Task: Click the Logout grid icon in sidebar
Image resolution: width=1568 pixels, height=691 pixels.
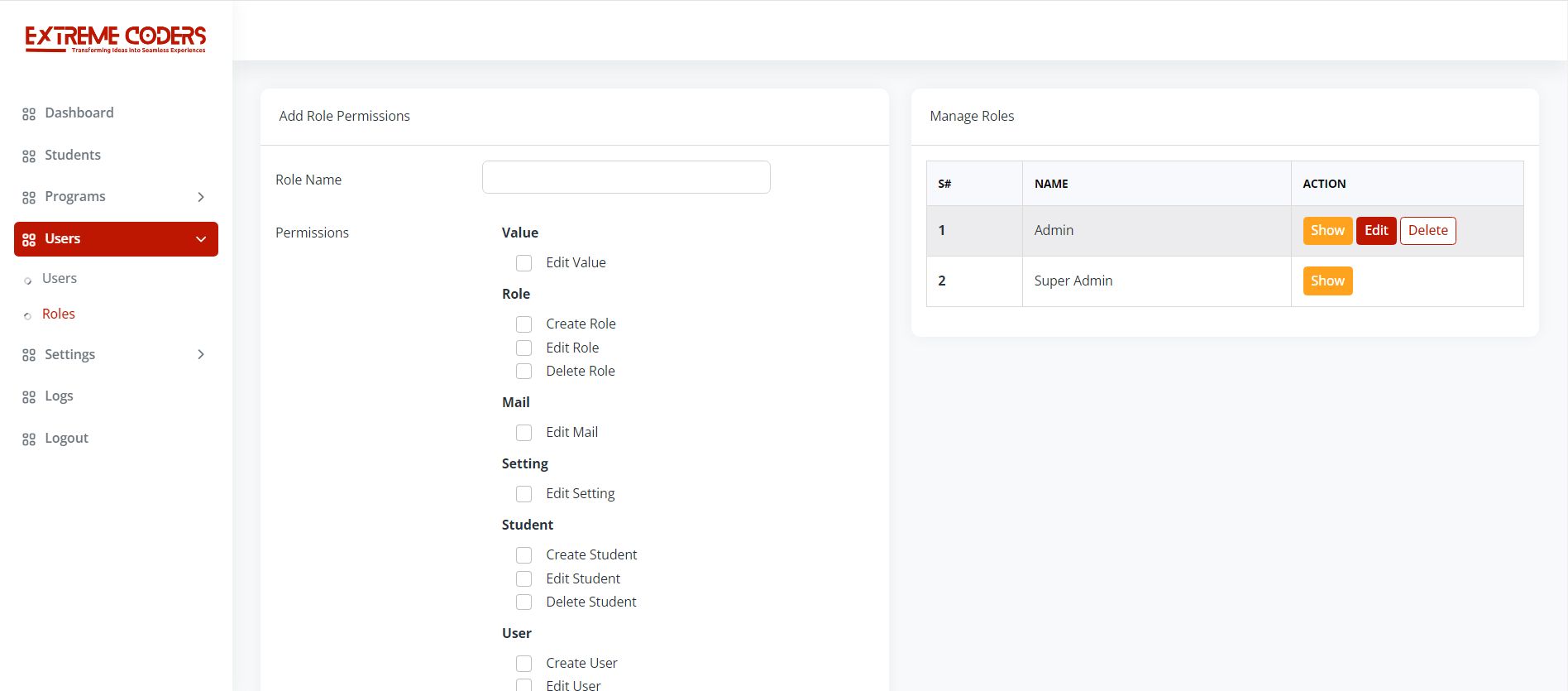Action: [x=29, y=439]
